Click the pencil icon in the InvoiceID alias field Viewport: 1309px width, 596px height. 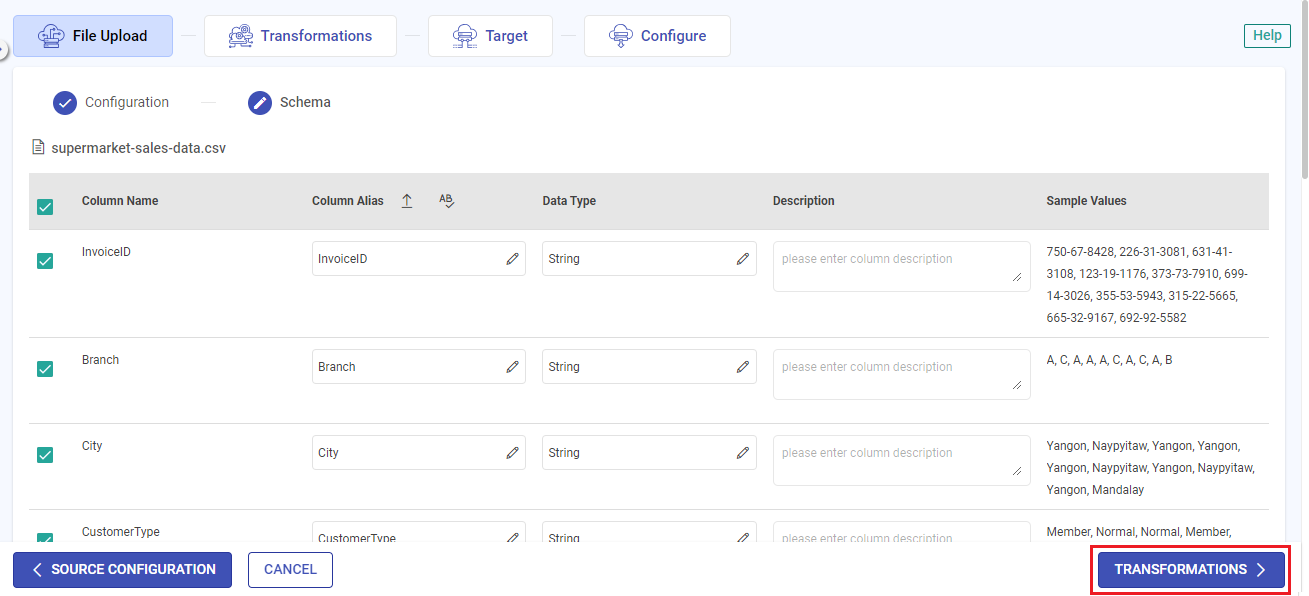tap(513, 258)
